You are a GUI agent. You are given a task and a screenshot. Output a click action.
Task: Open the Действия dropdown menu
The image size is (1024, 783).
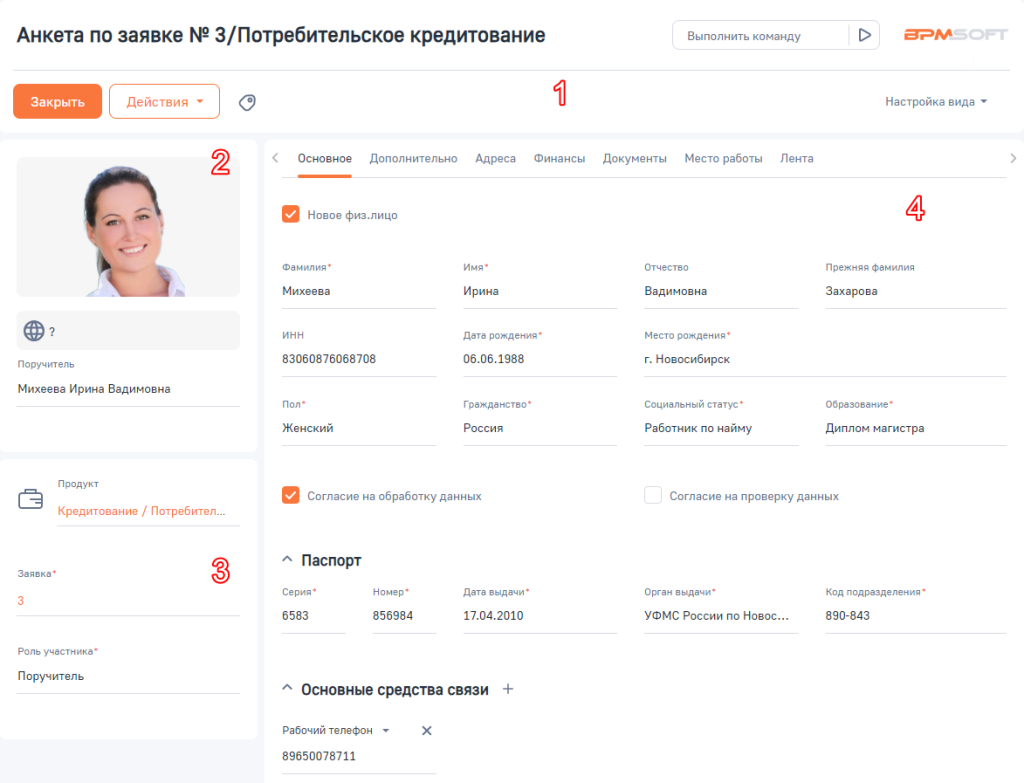click(164, 102)
